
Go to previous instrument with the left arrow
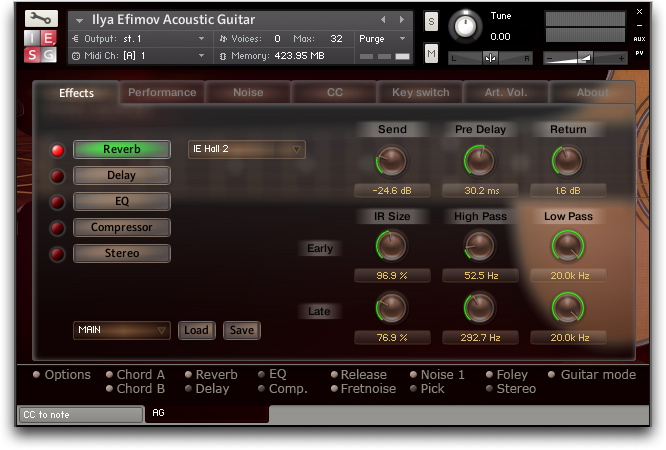(383, 20)
